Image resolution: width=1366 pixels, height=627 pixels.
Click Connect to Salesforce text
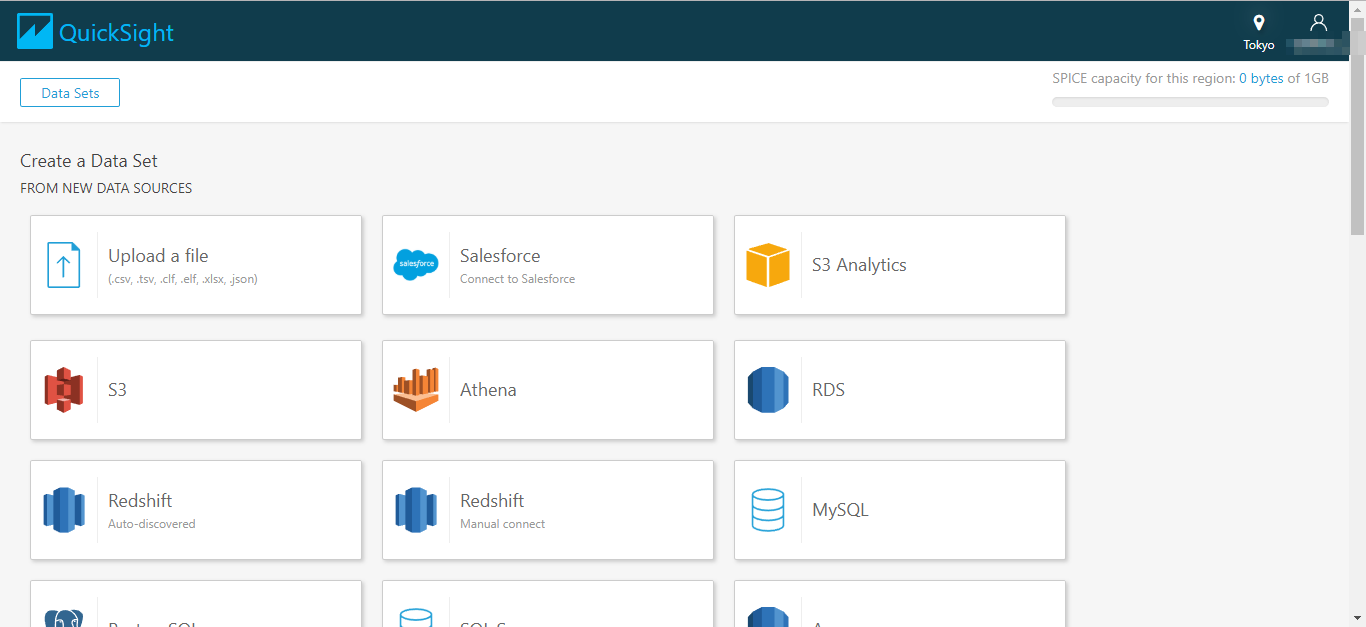(x=517, y=278)
